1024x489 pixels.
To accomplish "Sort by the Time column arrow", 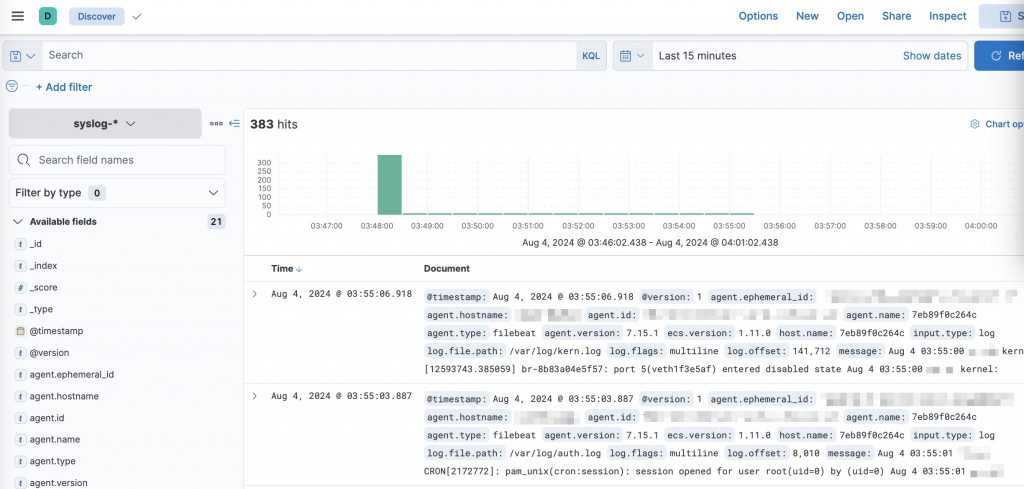I will tap(299, 269).
